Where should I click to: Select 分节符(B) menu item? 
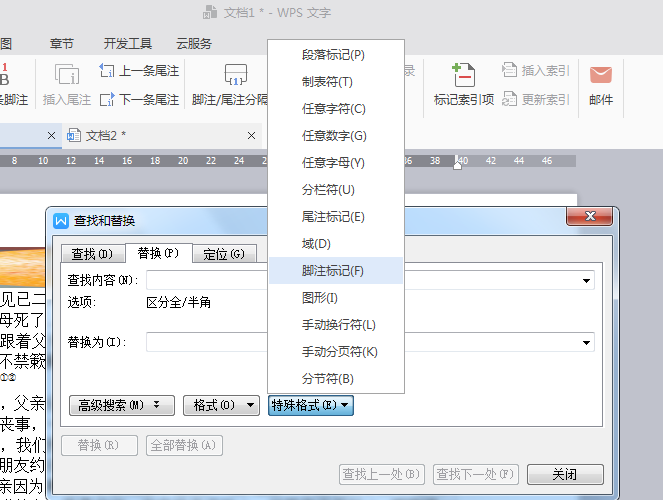click(336, 379)
